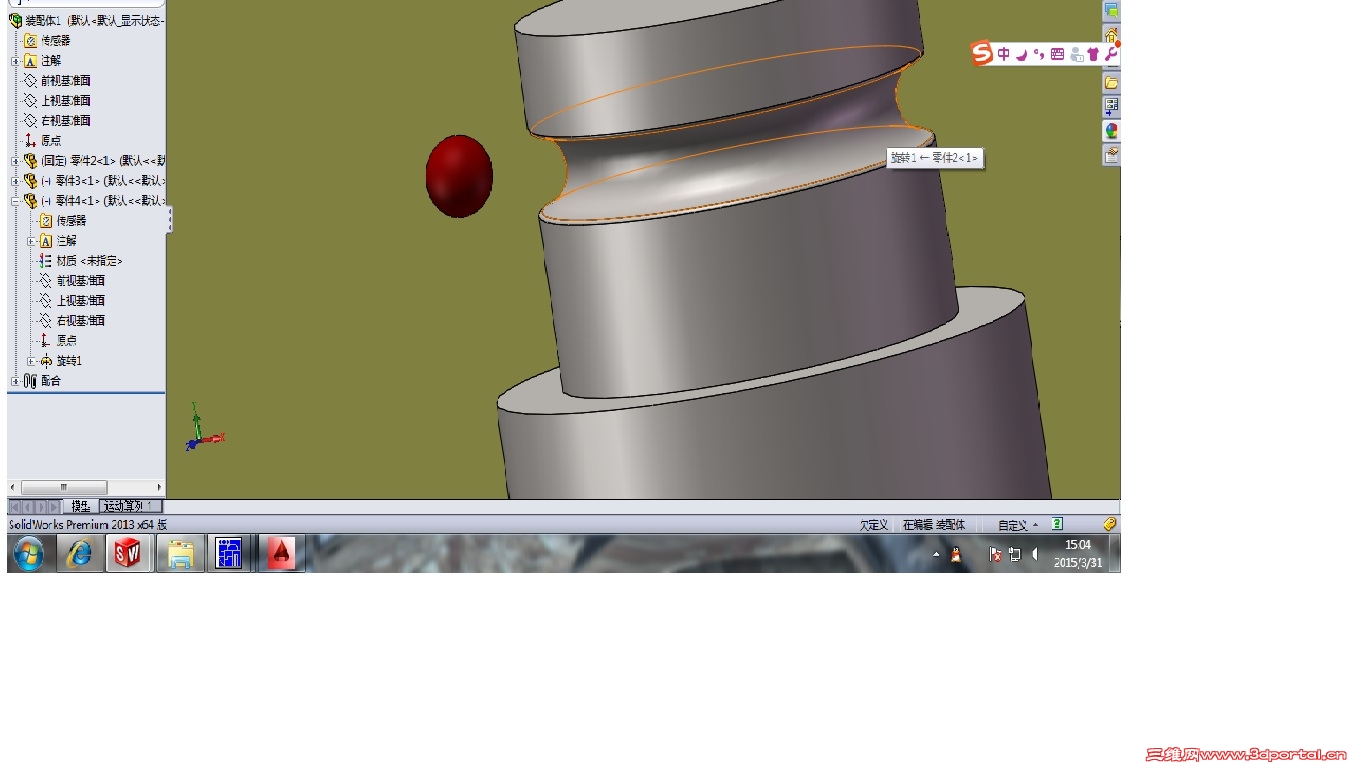Viewport: 1366px width, 768px height.
Task: Switch to the 运动算例 1 tab
Action: pyautogui.click(x=130, y=507)
